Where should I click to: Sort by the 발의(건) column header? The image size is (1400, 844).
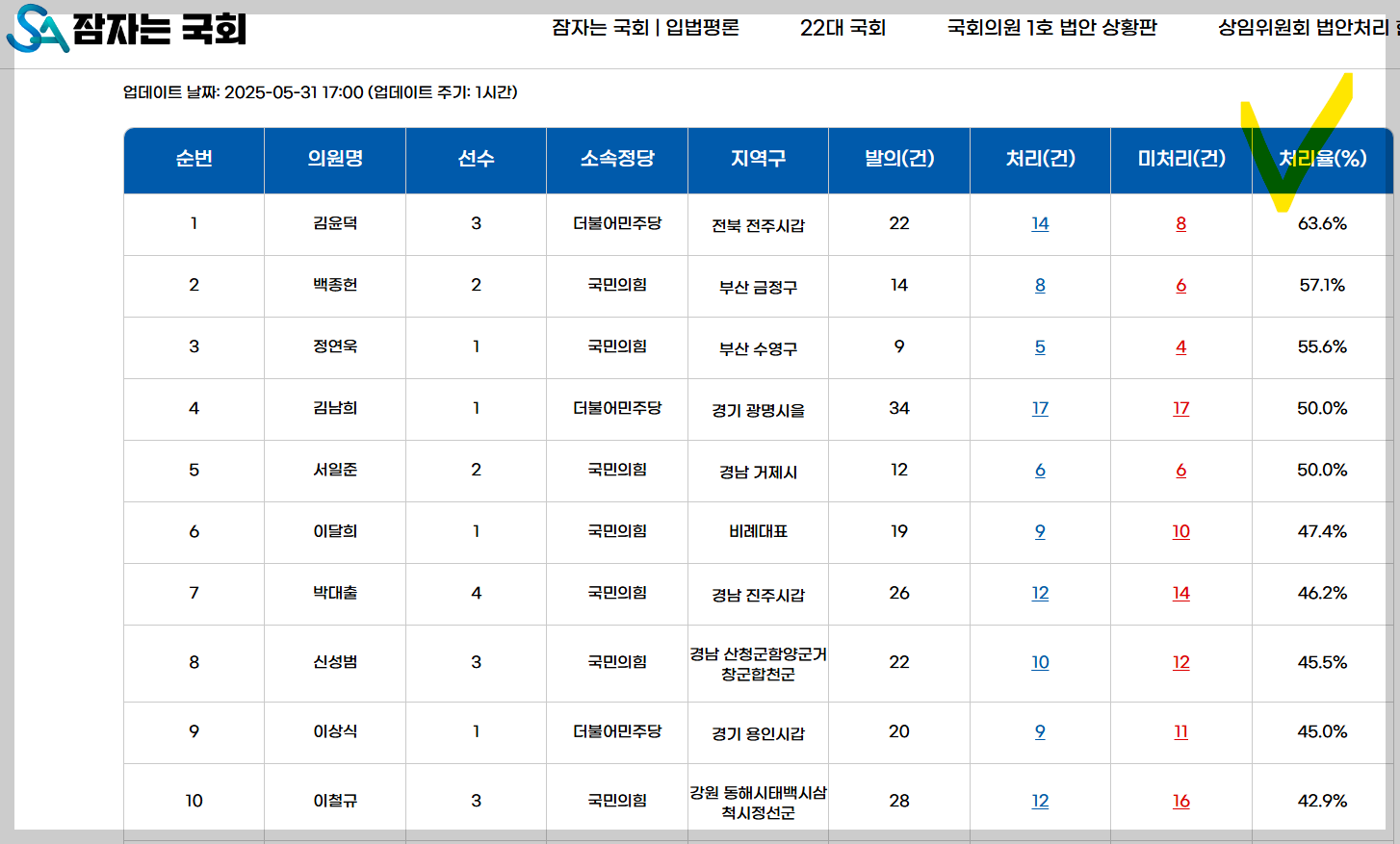(x=899, y=159)
